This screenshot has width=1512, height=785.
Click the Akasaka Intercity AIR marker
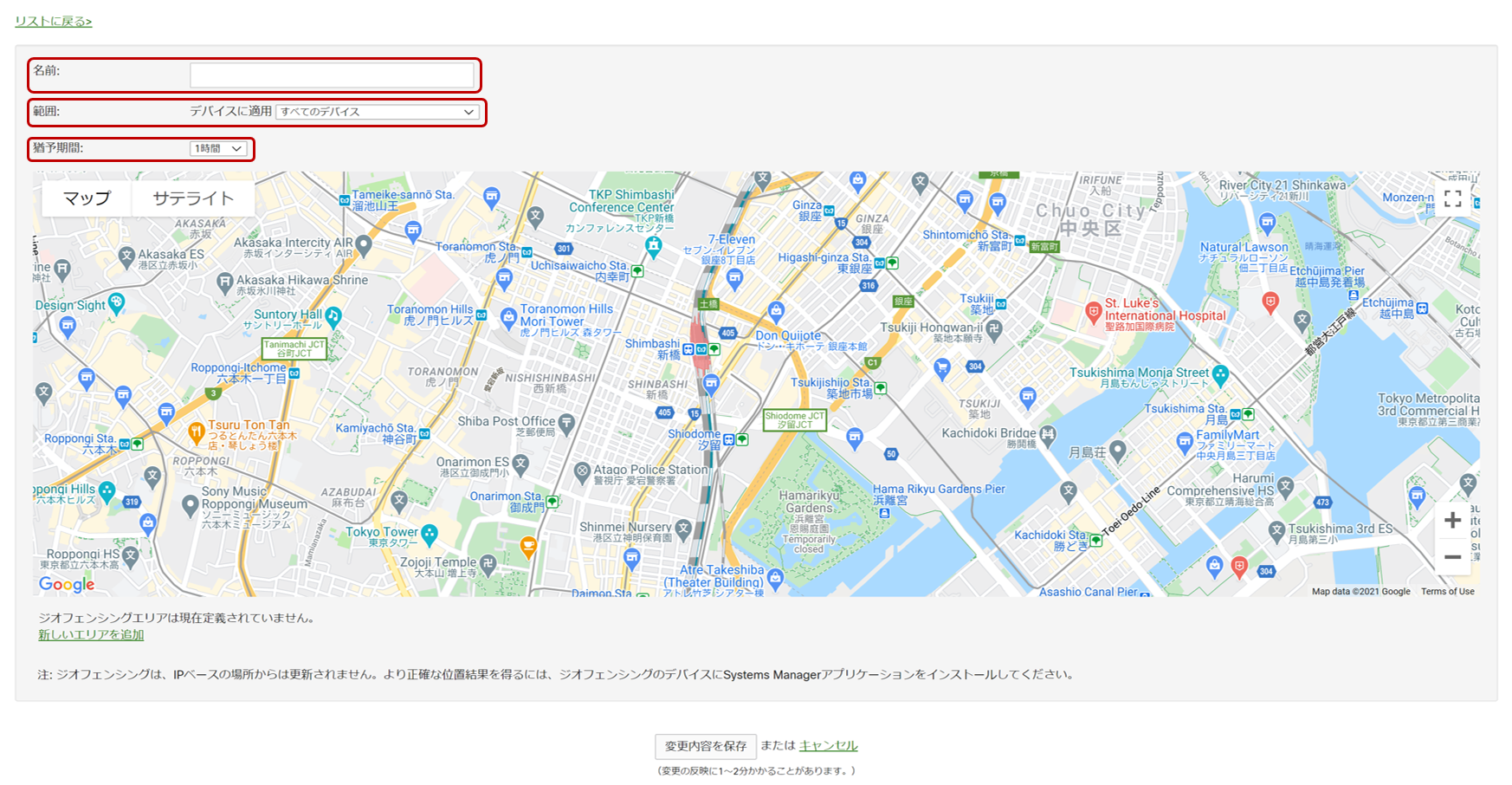(364, 245)
